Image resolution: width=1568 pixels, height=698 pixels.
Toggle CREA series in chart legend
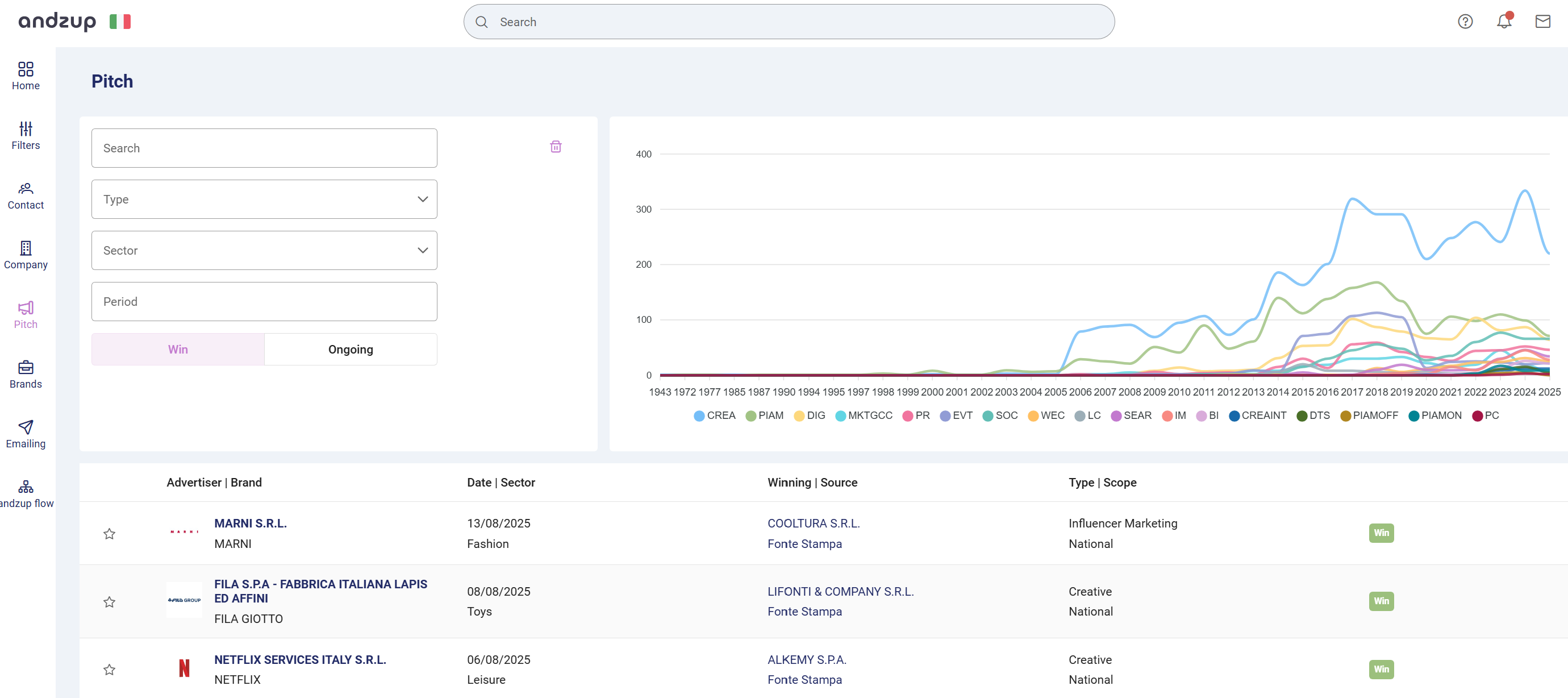[714, 416]
